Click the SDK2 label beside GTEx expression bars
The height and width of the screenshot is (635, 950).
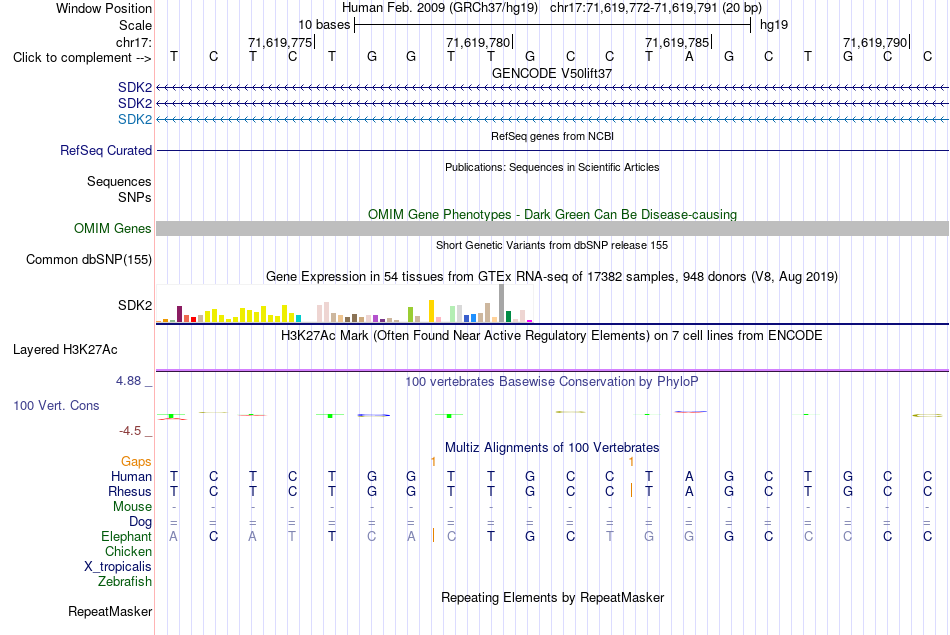135,305
